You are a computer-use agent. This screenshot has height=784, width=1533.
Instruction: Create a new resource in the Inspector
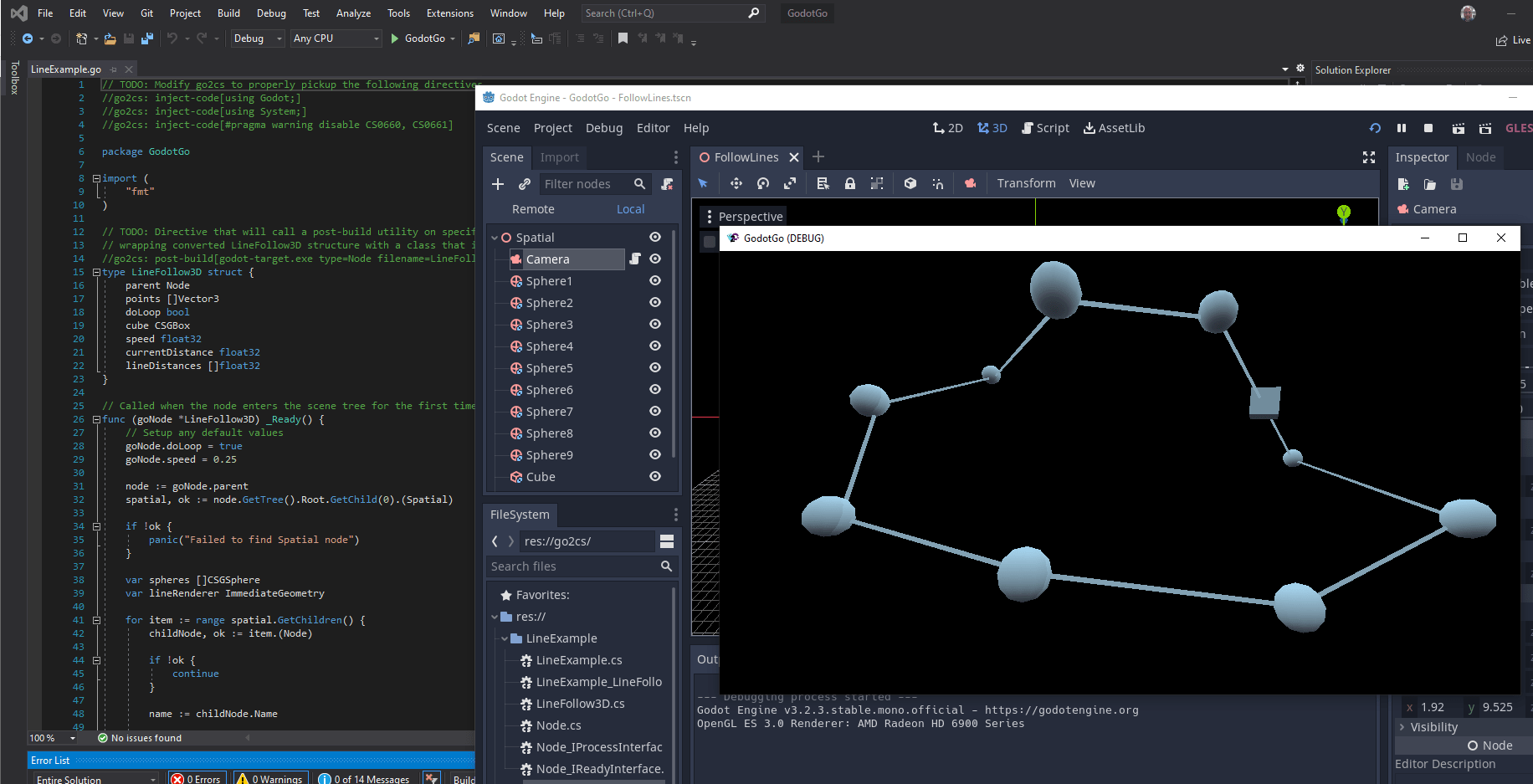1403,184
